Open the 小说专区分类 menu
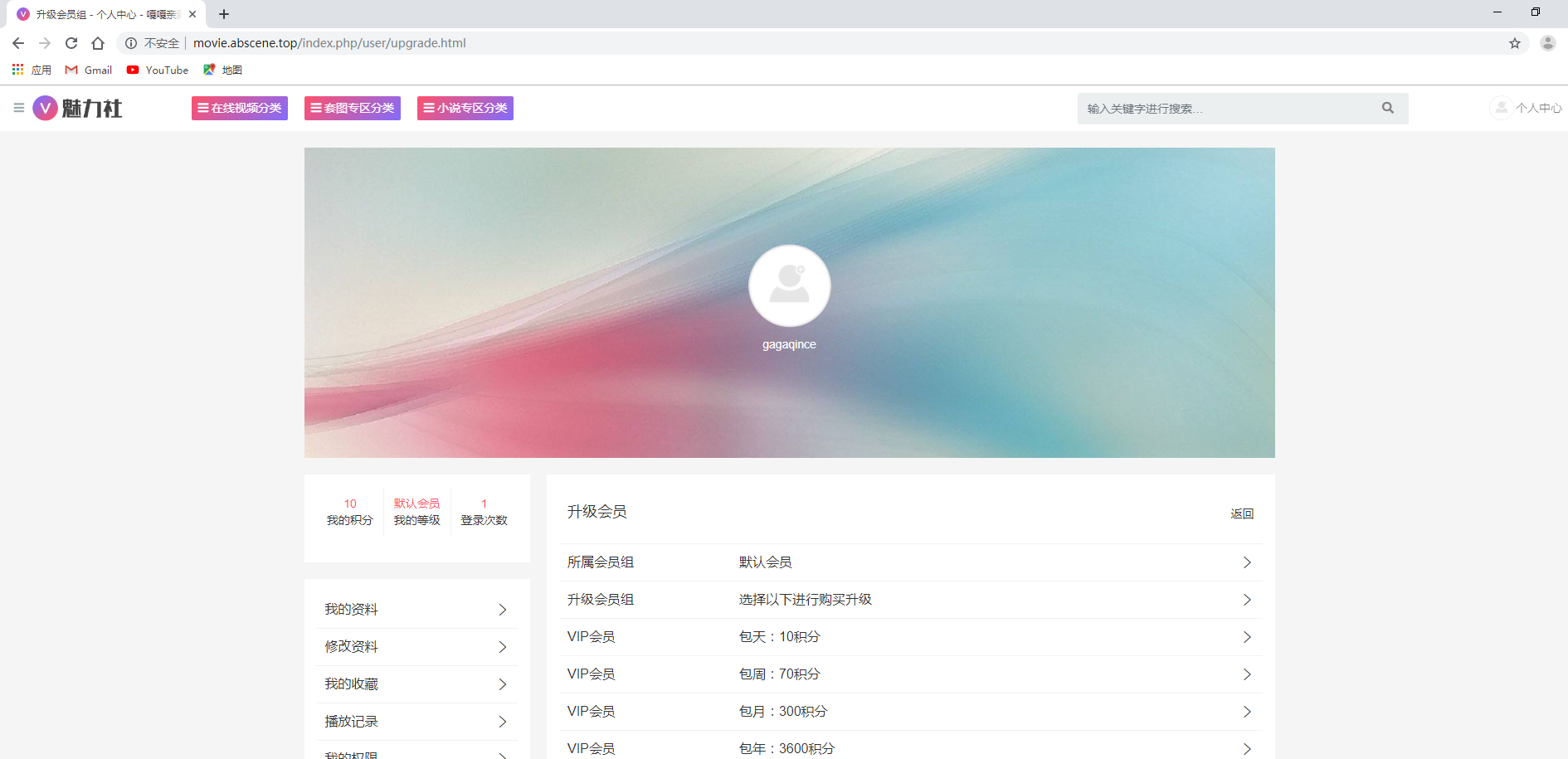 [465, 108]
